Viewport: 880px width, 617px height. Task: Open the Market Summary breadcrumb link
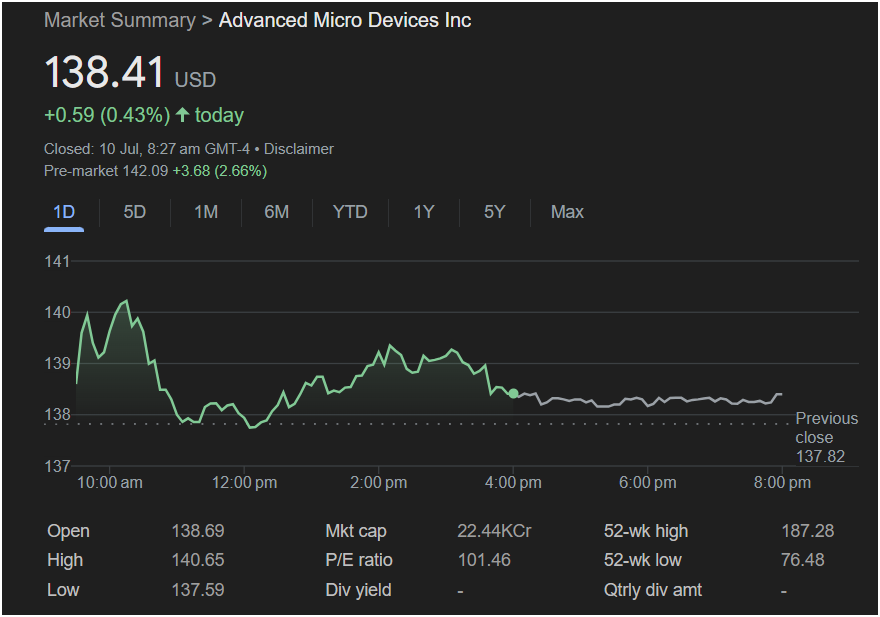(x=120, y=20)
